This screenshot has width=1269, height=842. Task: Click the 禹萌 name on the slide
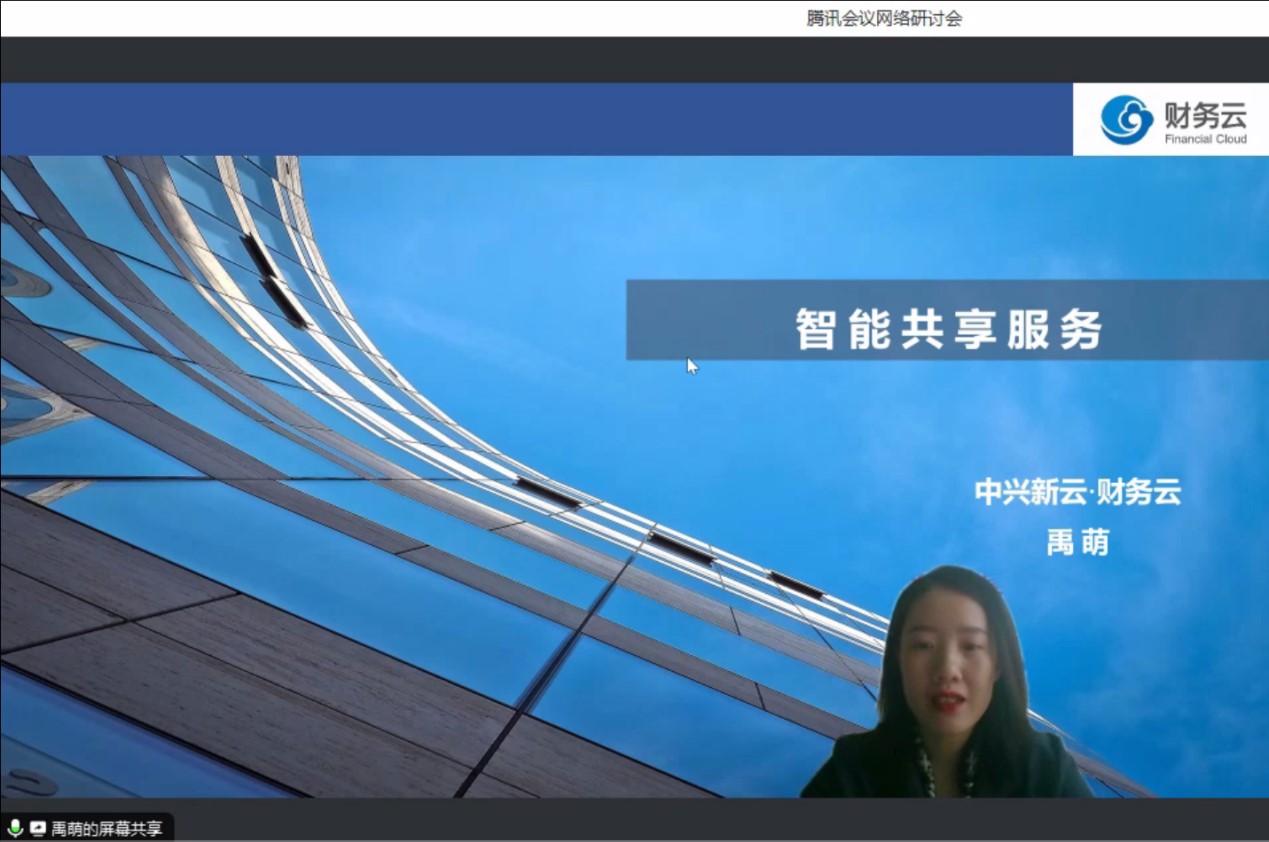(1077, 542)
